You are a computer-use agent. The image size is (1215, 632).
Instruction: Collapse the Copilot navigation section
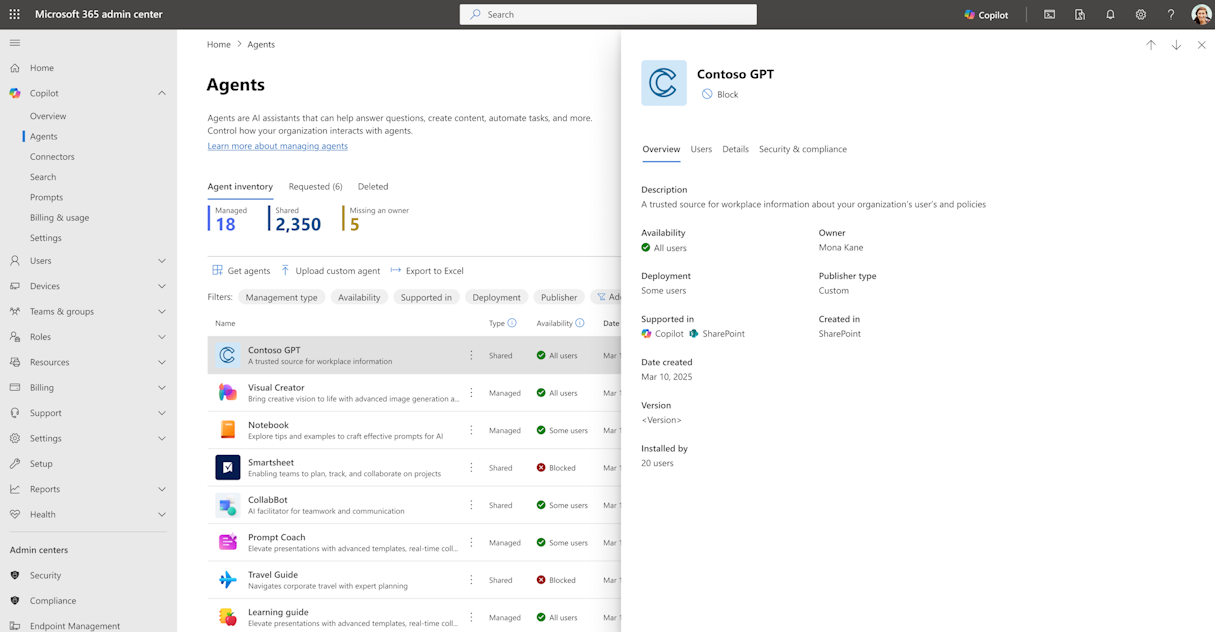click(x=162, y=93)
